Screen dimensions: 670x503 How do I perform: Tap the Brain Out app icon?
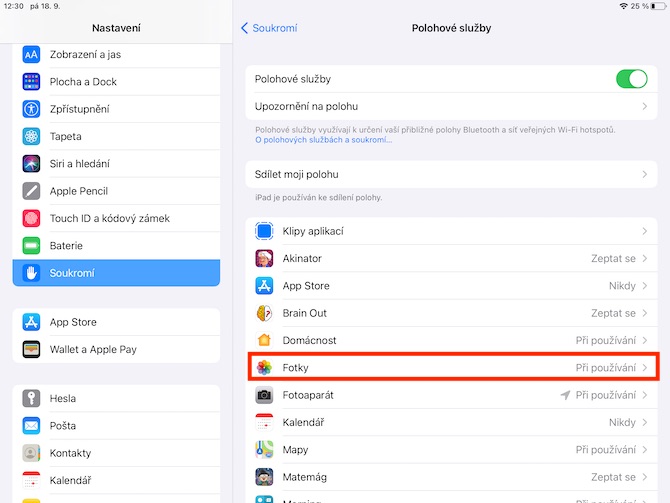264,313
